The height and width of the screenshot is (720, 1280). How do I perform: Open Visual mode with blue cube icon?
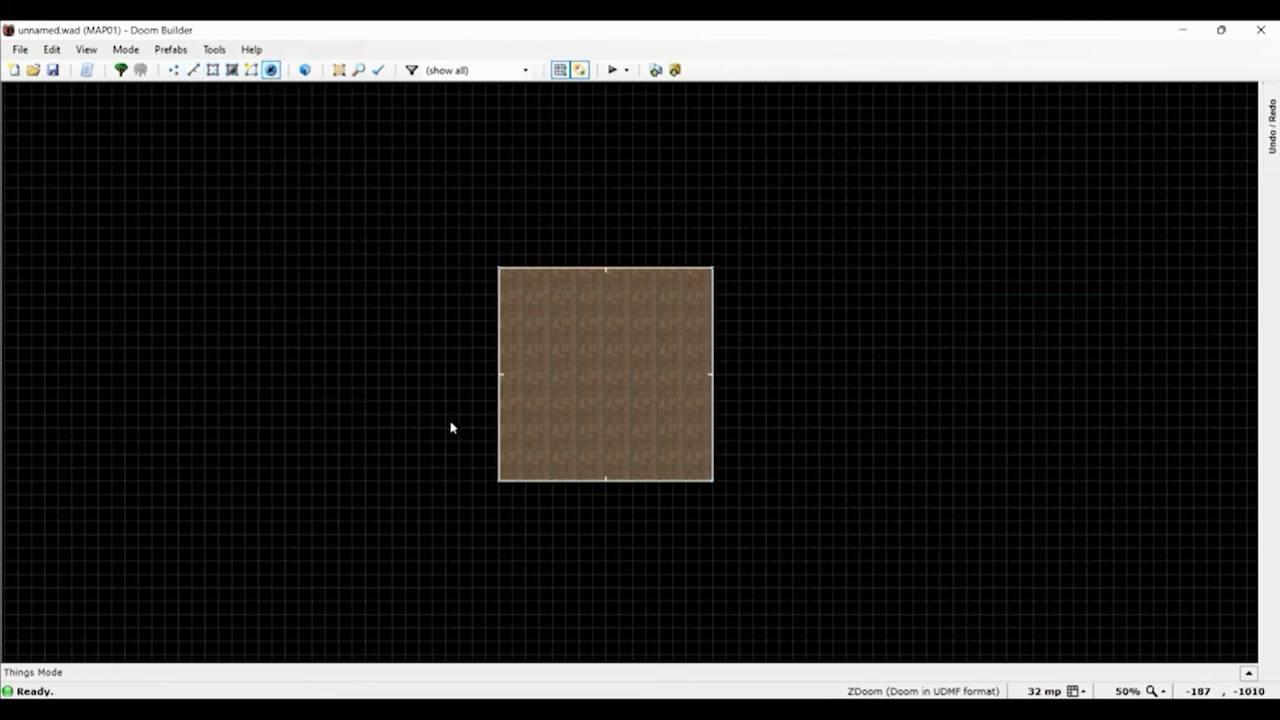(x=305, y=70)
